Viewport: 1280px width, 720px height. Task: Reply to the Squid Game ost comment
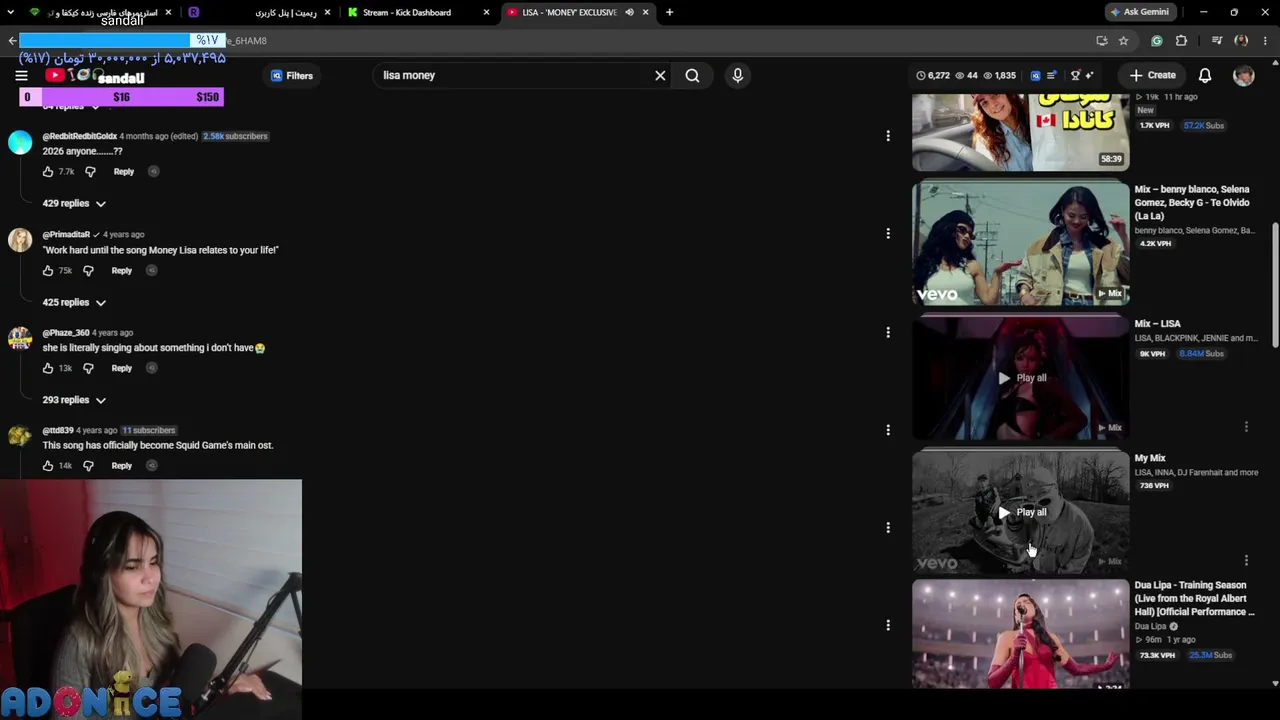pyautogui.click(x=122, y=466)
